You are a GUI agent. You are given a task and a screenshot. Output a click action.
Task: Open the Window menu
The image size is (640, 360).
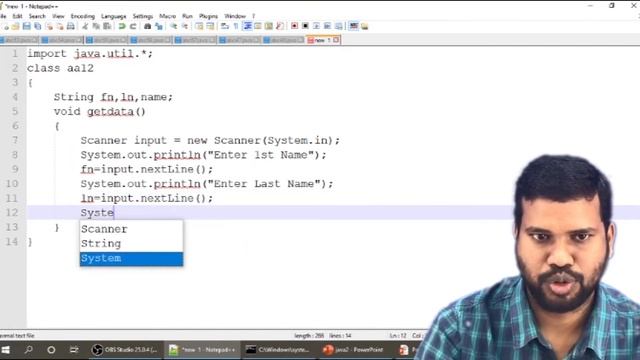coord(235,16)
